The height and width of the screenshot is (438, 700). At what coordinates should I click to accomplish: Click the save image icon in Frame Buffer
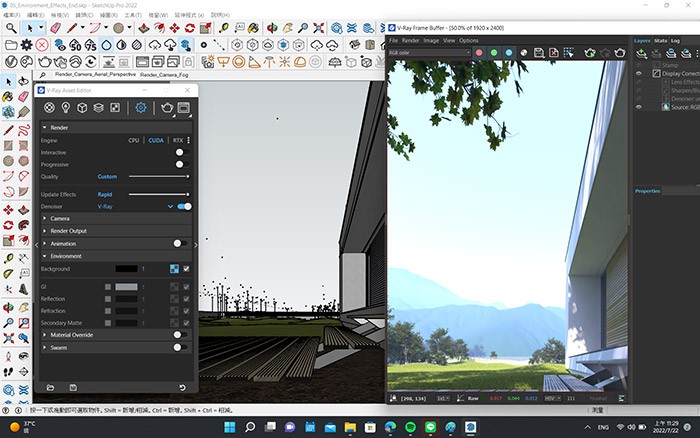point(543,52)
